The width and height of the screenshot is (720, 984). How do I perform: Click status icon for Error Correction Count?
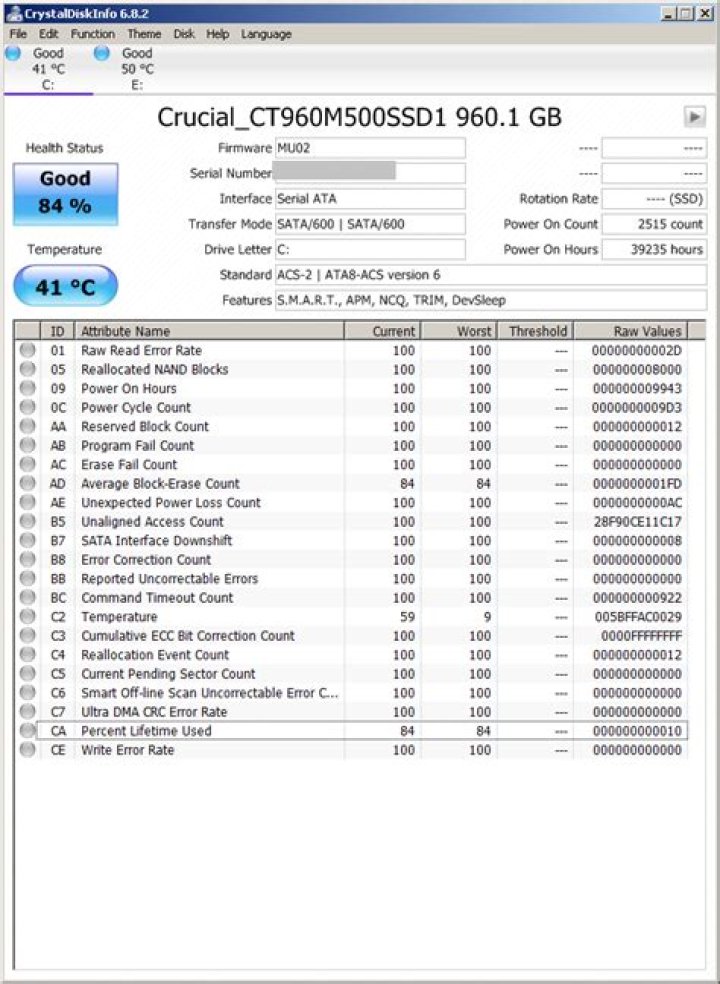coord(27,560)
